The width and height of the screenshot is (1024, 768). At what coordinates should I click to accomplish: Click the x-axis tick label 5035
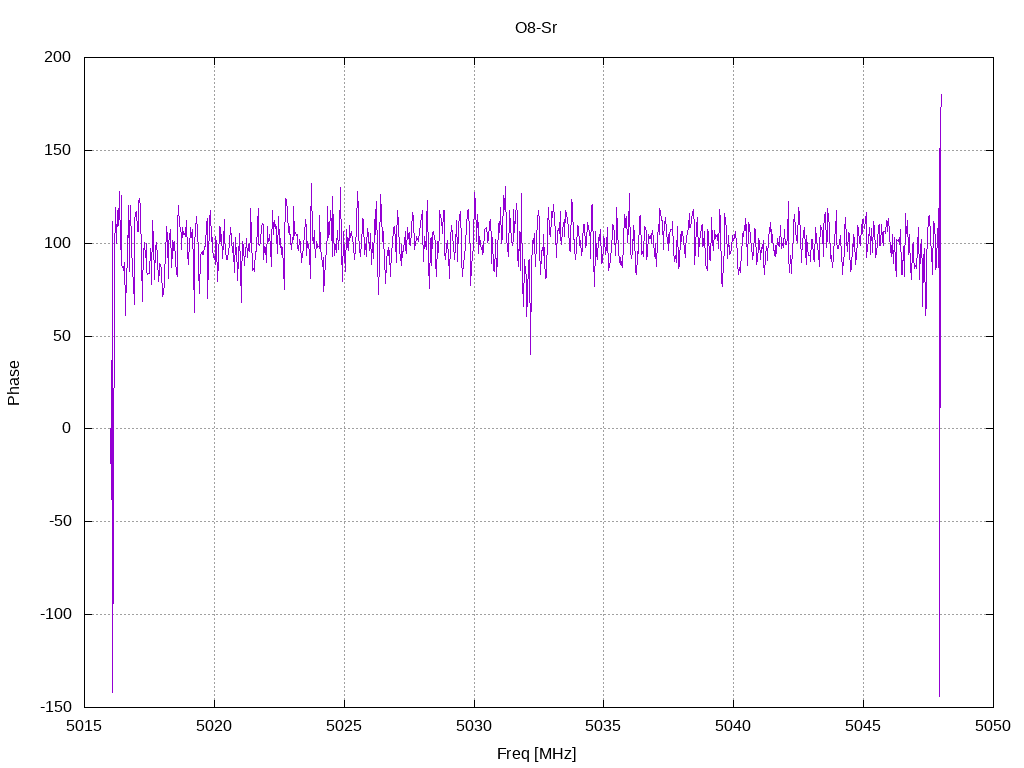pyautogui.click(x=603, y=726)
